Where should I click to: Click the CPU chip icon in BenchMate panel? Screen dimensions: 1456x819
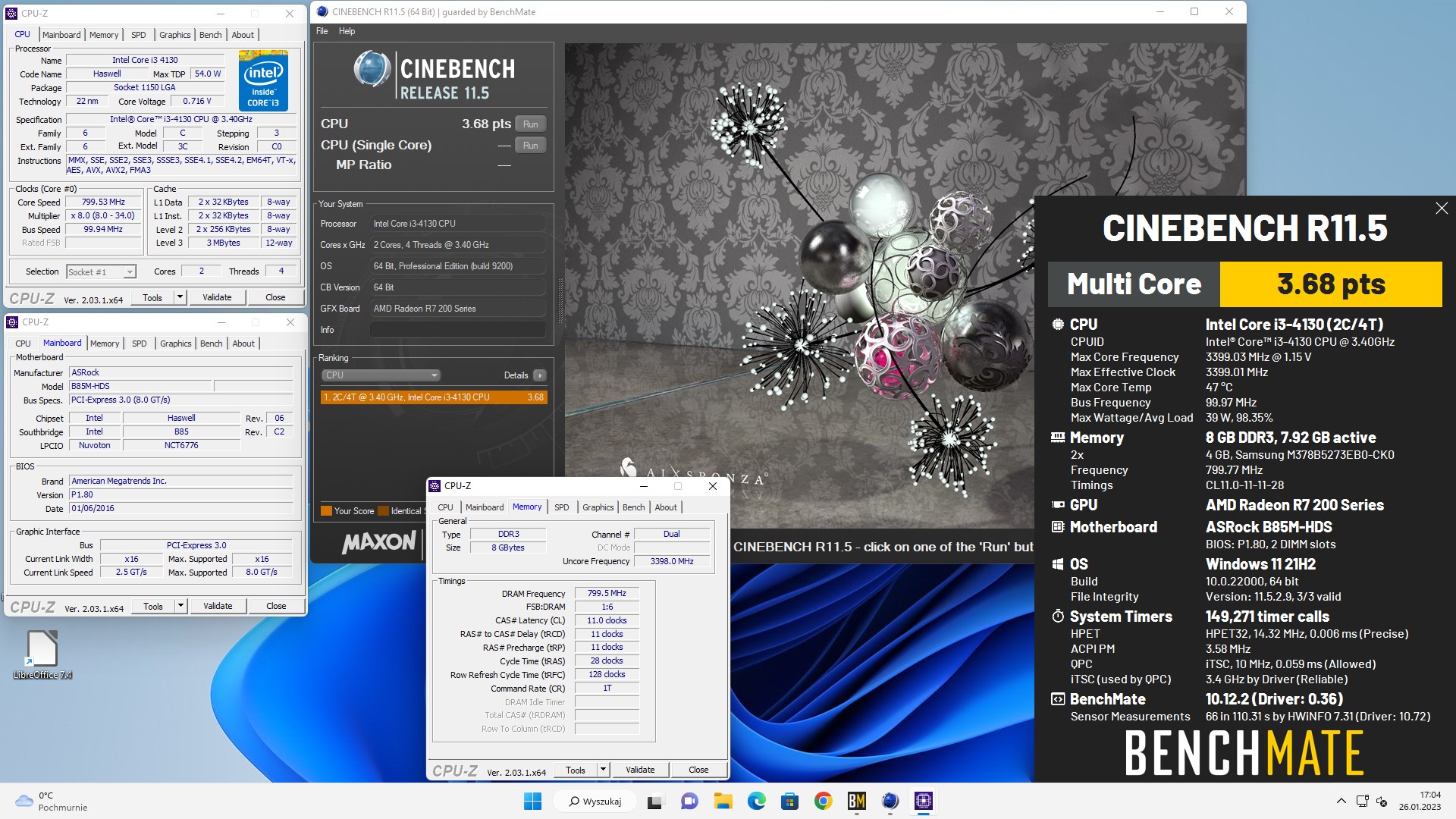1058,324
